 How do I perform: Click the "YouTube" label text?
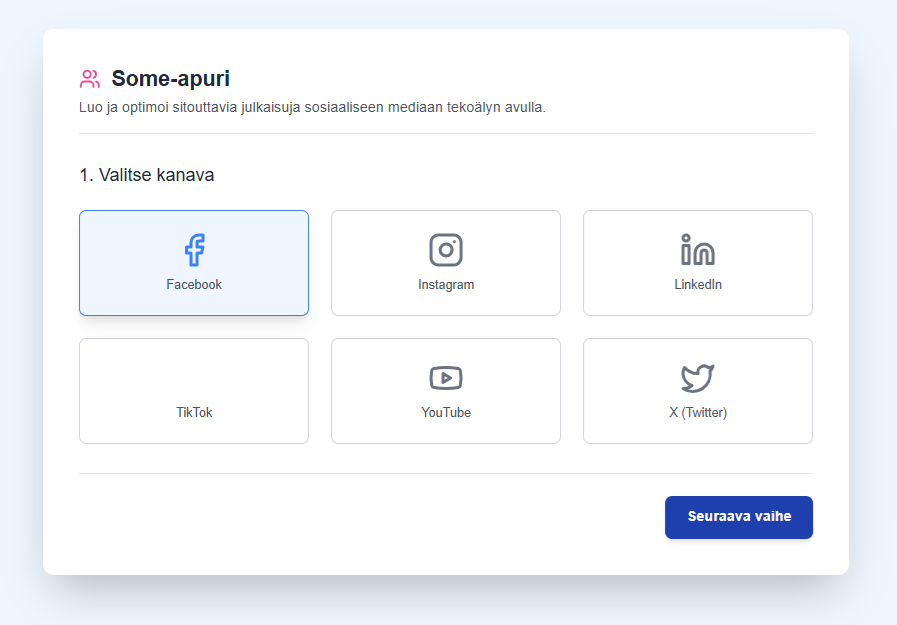[x=445, y=411]
